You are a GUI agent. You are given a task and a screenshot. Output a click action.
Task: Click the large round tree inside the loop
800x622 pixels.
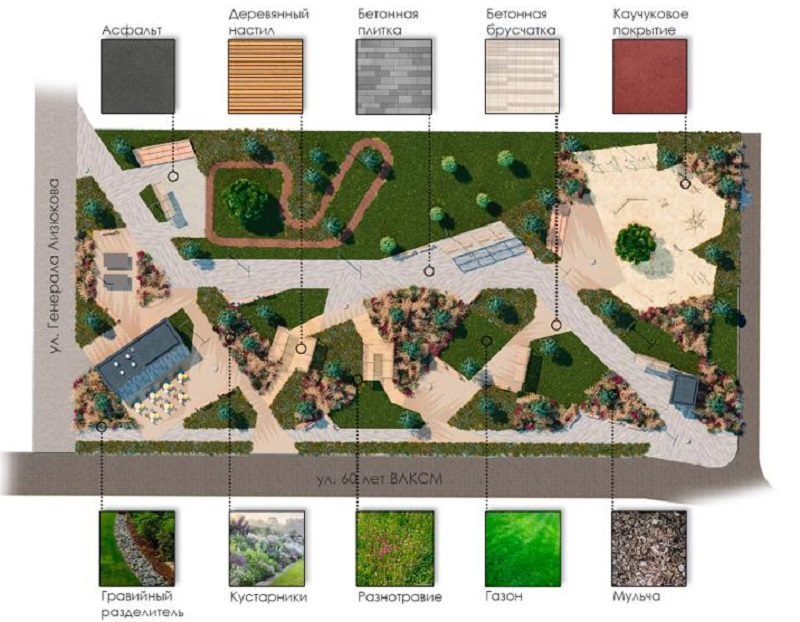(x=246, y=200)
